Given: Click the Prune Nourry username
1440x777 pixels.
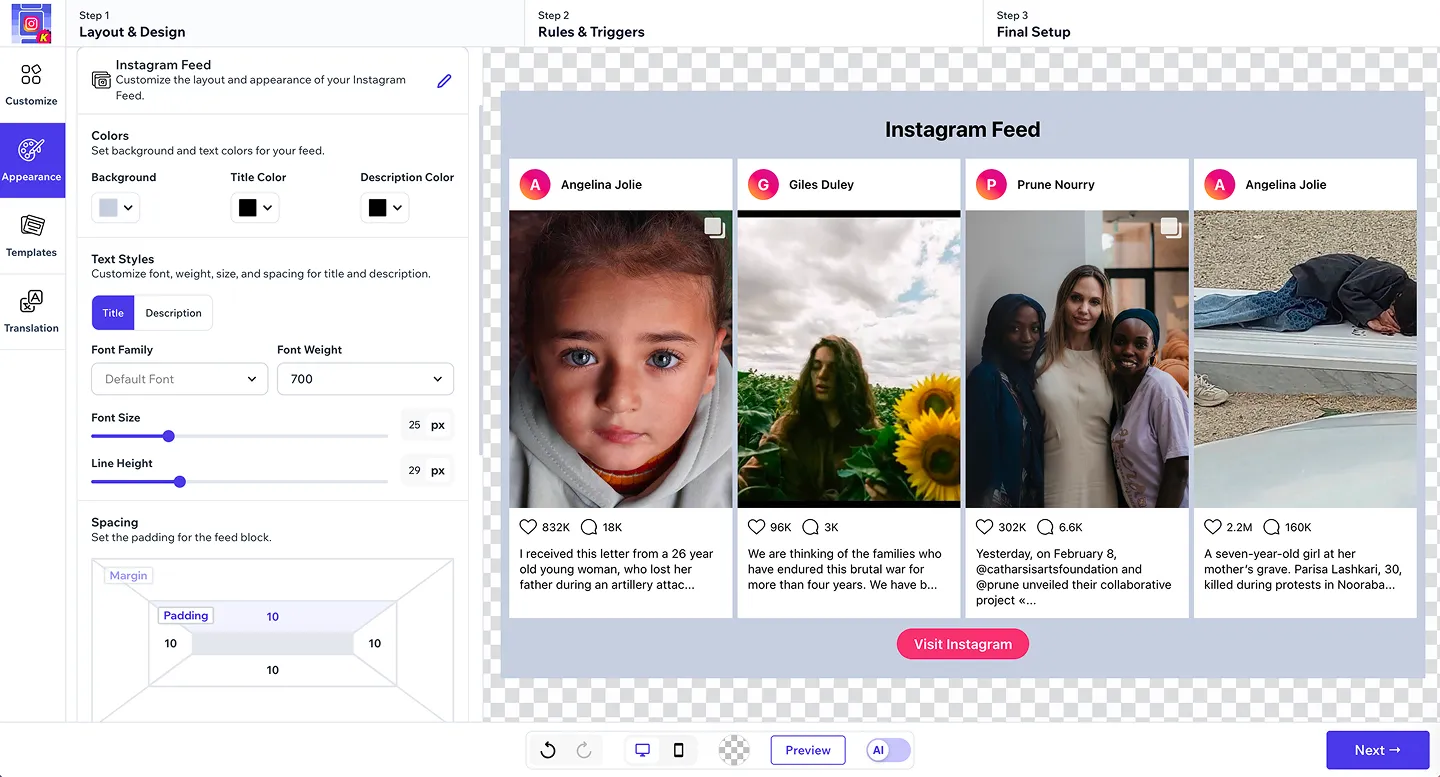Looking at the screenshot, I should pyautogui.click(x=1056, y=185).
